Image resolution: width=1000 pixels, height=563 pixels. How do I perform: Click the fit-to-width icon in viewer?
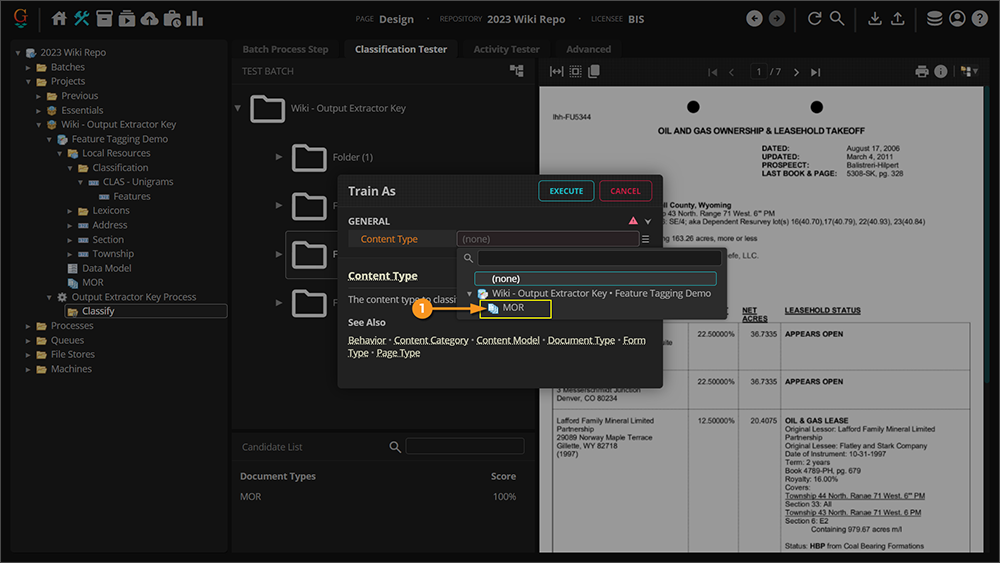[557, 72]
